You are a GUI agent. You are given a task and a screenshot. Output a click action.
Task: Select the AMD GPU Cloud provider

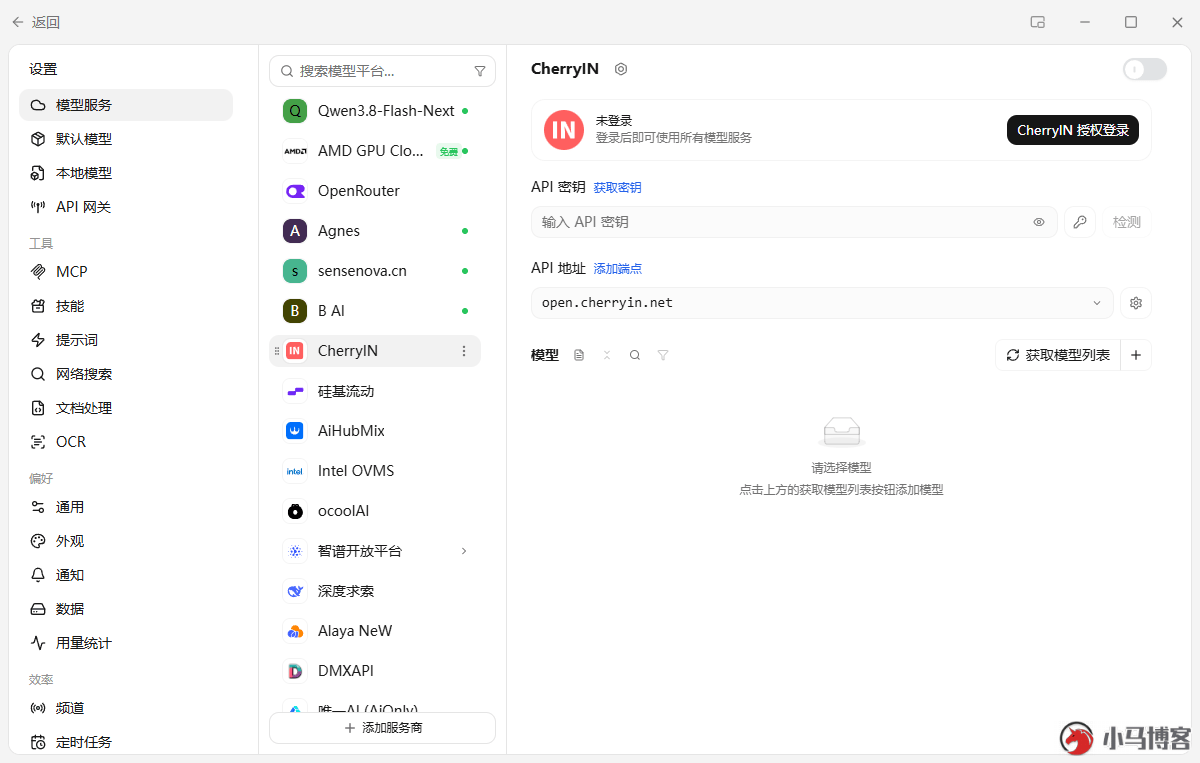click(x=375, y=151)
